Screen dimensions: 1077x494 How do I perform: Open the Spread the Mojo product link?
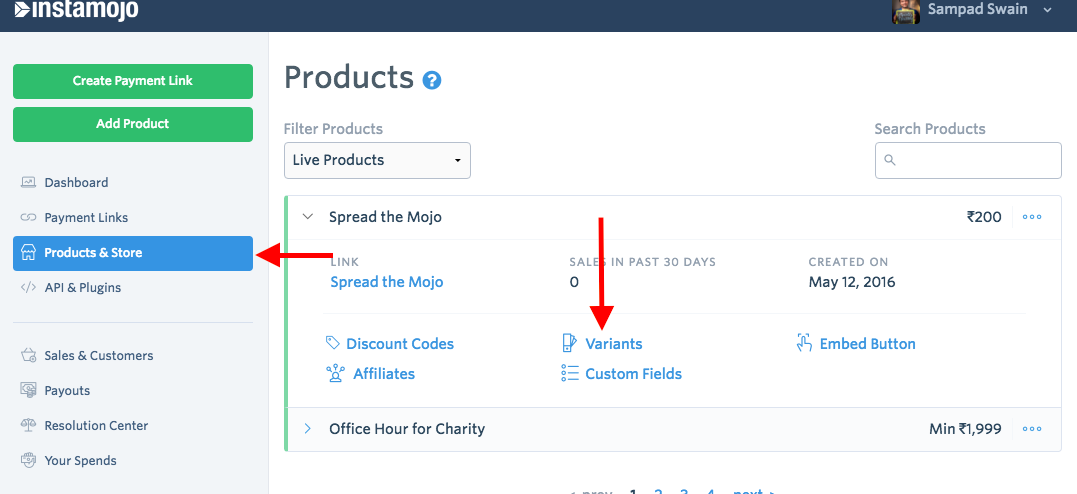387,282
